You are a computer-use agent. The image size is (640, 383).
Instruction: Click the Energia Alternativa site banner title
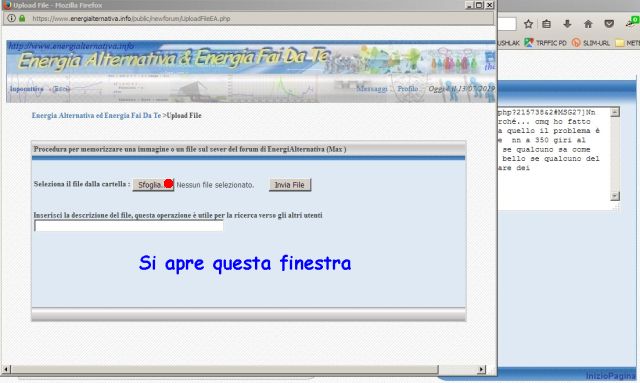[x=174, y=59]
